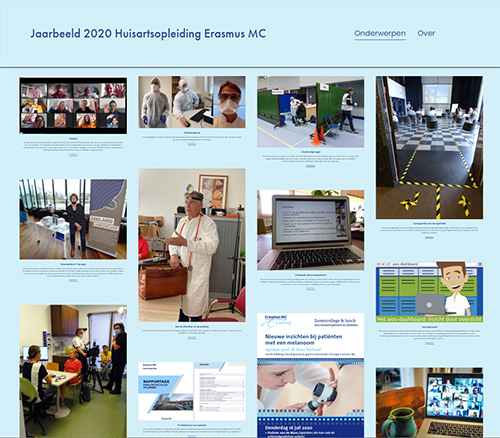This screenshot has width=500, height=438.
Task: Click read-more link under aios-dashboard image
Action: click(429, 343)
